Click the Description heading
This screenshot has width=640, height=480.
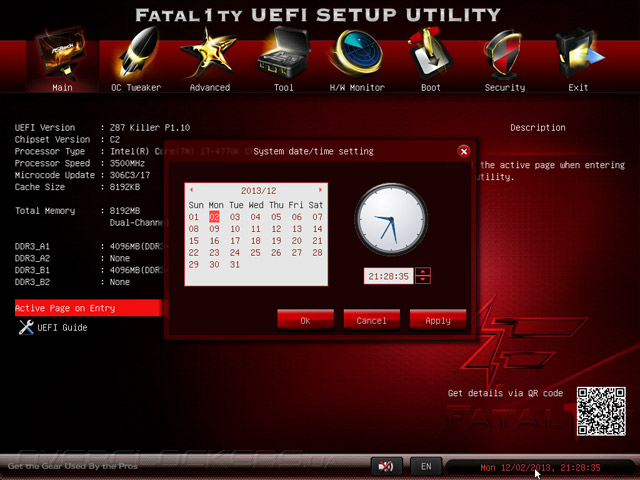coord(538,127)
